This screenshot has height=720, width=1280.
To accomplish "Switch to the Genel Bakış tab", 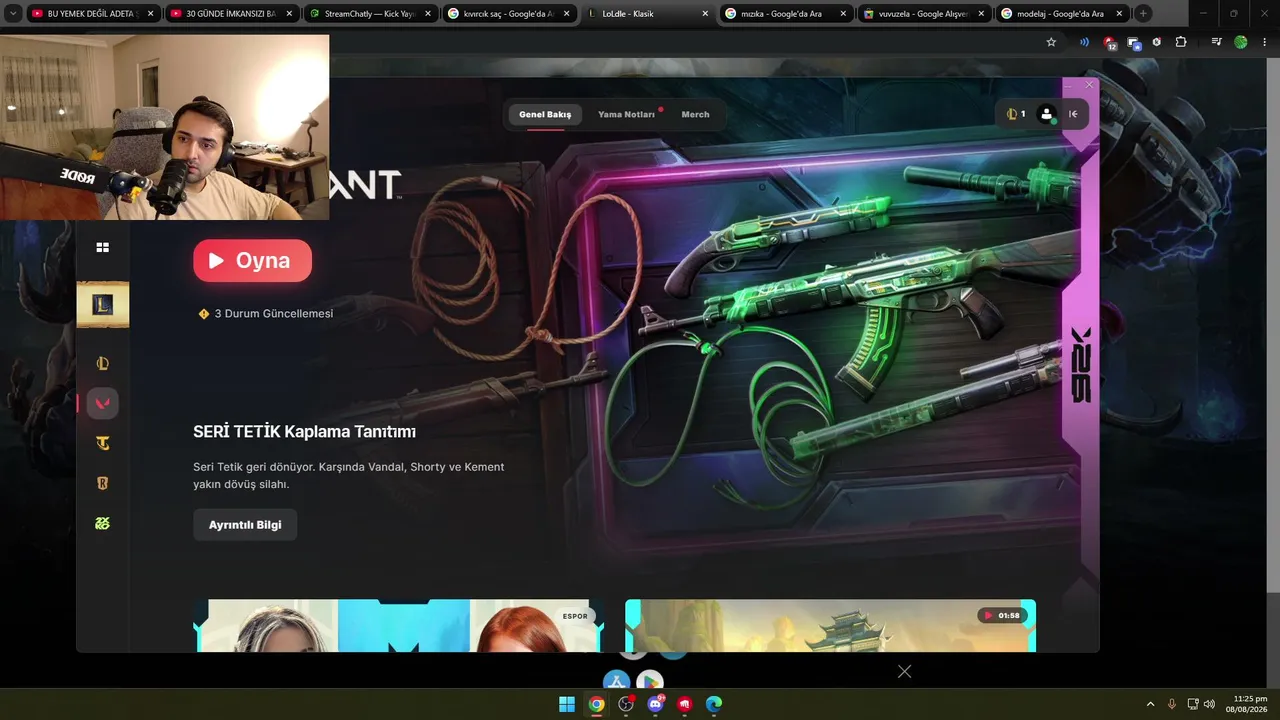I will tap(545, 114).
